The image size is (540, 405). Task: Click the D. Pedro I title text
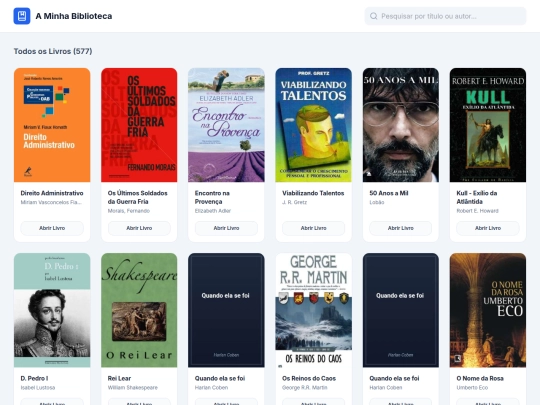tap(34, 378)
